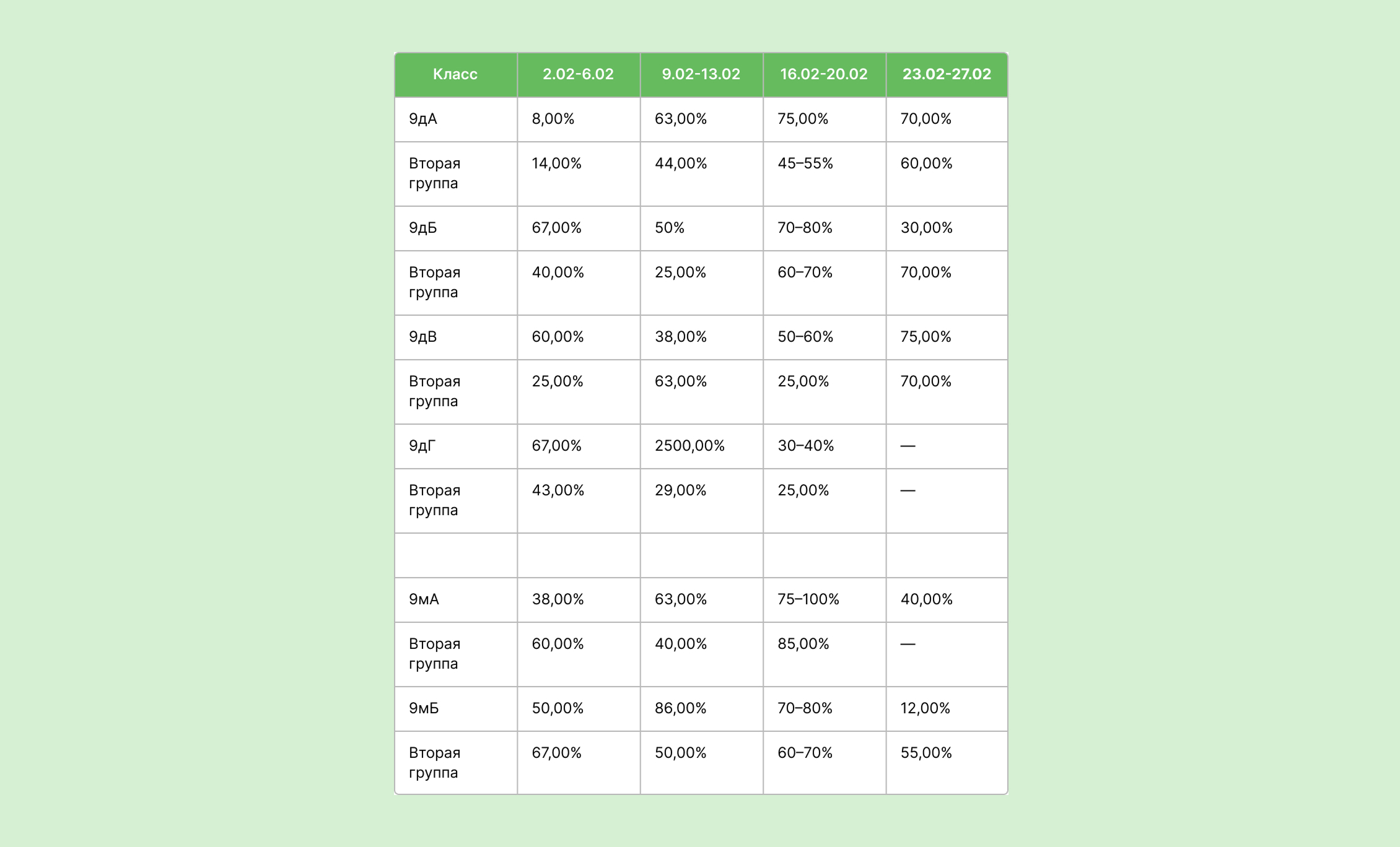
Task: Click the 9мБ row label
Action: pyautogui.click(x=455, y=708)
